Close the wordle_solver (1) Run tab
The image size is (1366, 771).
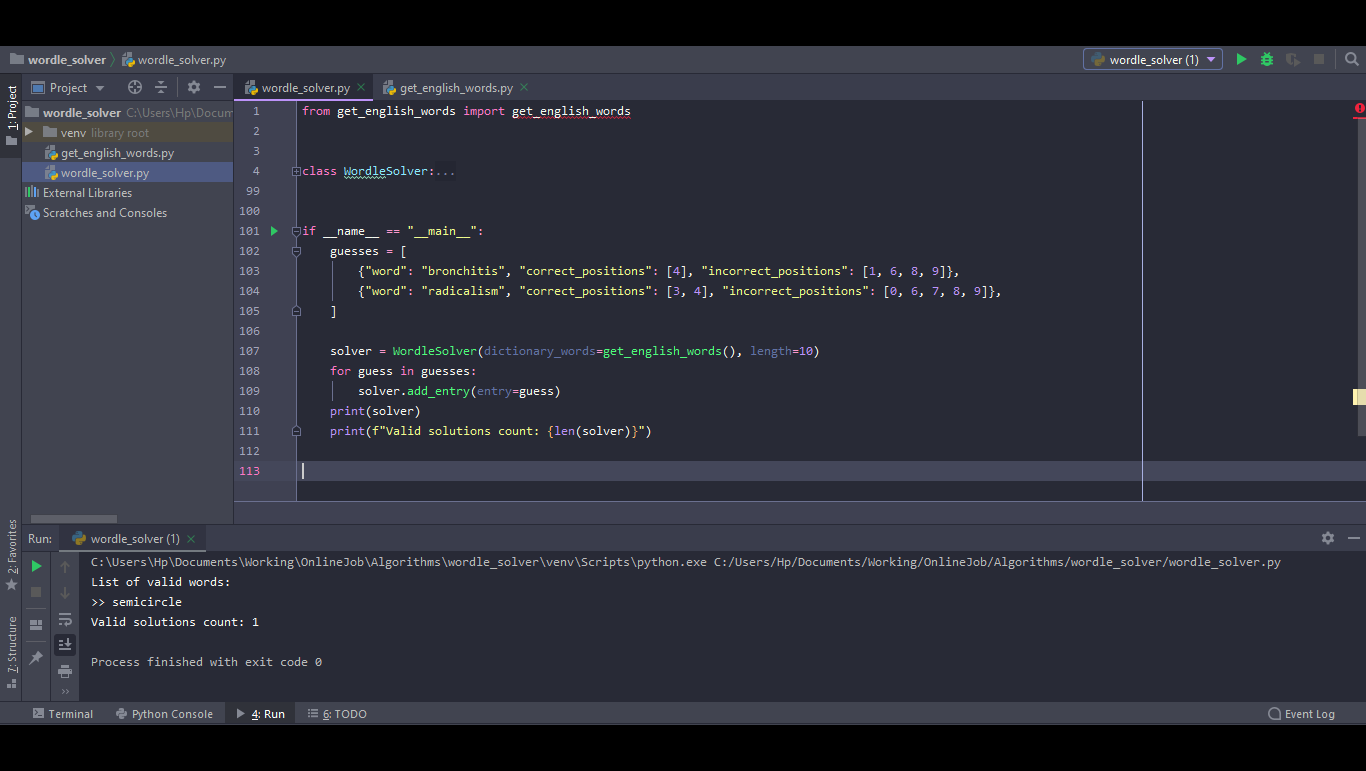pyautogui.click(x=191, y=539)
